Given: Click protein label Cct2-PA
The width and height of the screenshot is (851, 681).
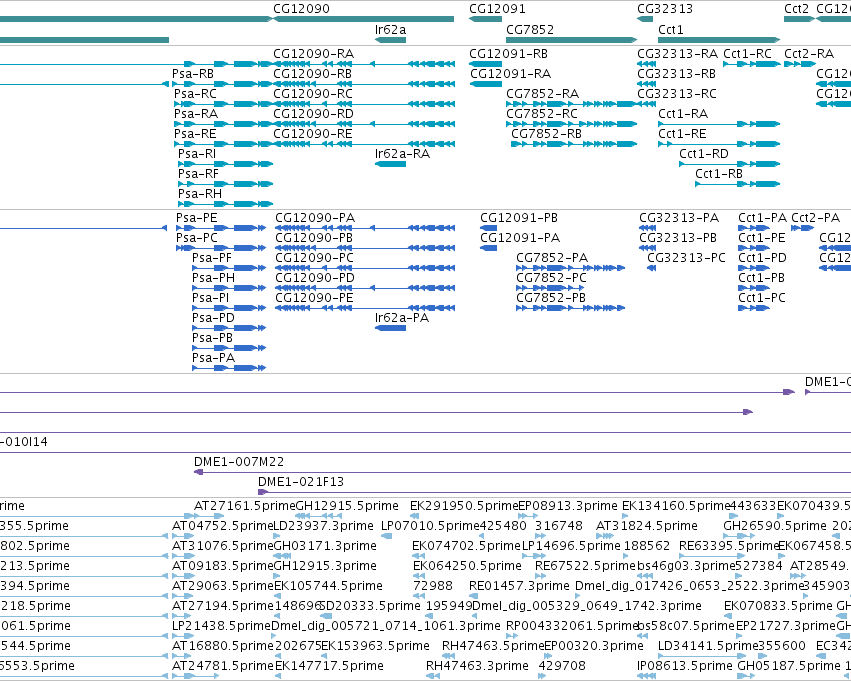Looking at the screenshot, I should [816, 218].
